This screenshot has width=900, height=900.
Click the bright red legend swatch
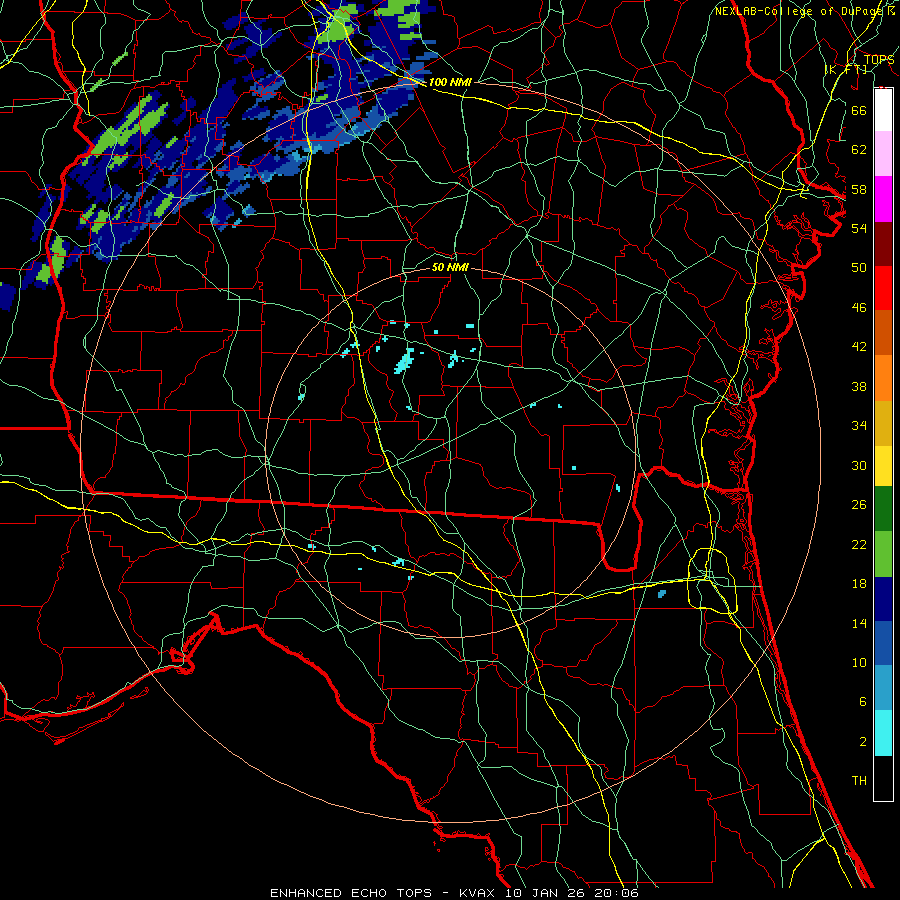[x=883, y=288]
